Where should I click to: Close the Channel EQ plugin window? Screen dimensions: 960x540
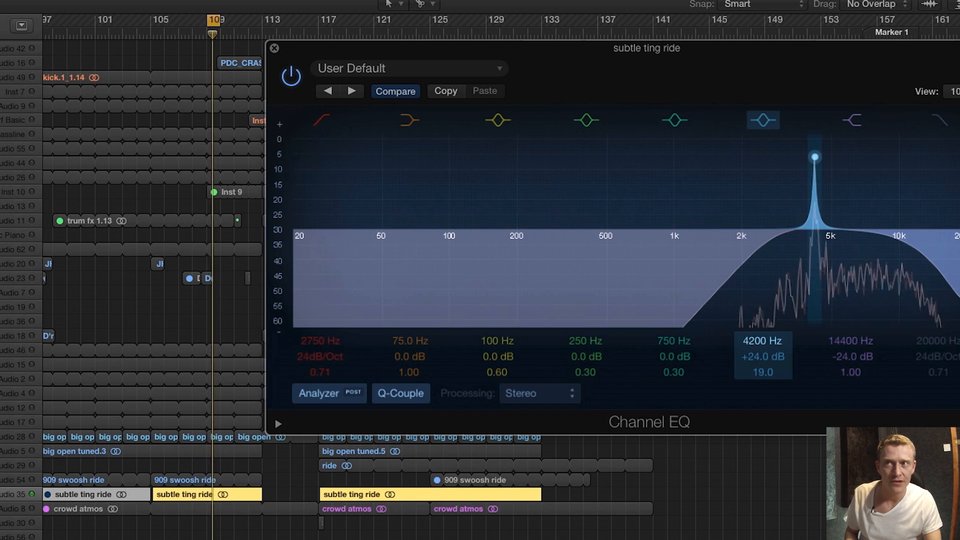coord(274,48)
